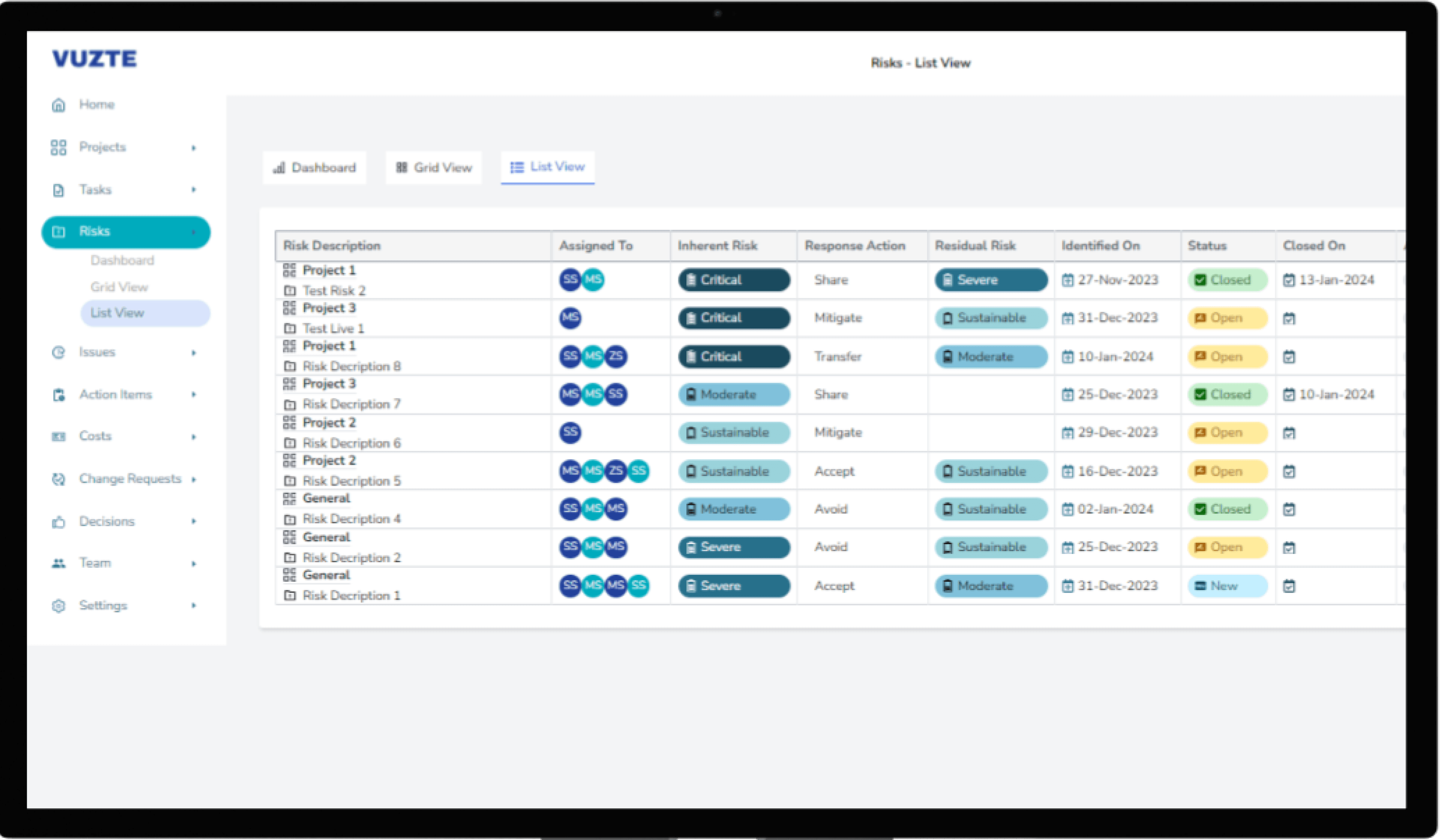1440x840 pixels.
Task: Expand the Projects menu arrow
Action: [194, 148]
